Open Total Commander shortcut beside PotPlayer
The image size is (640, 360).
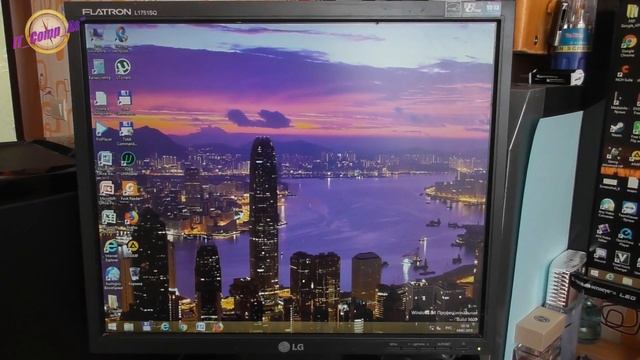click(126, 133)
